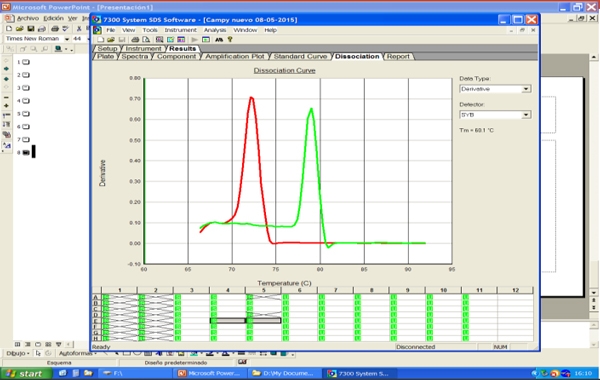
Task: Select slide 3 in PowerPoint outline
Action: tap(23, 88)
